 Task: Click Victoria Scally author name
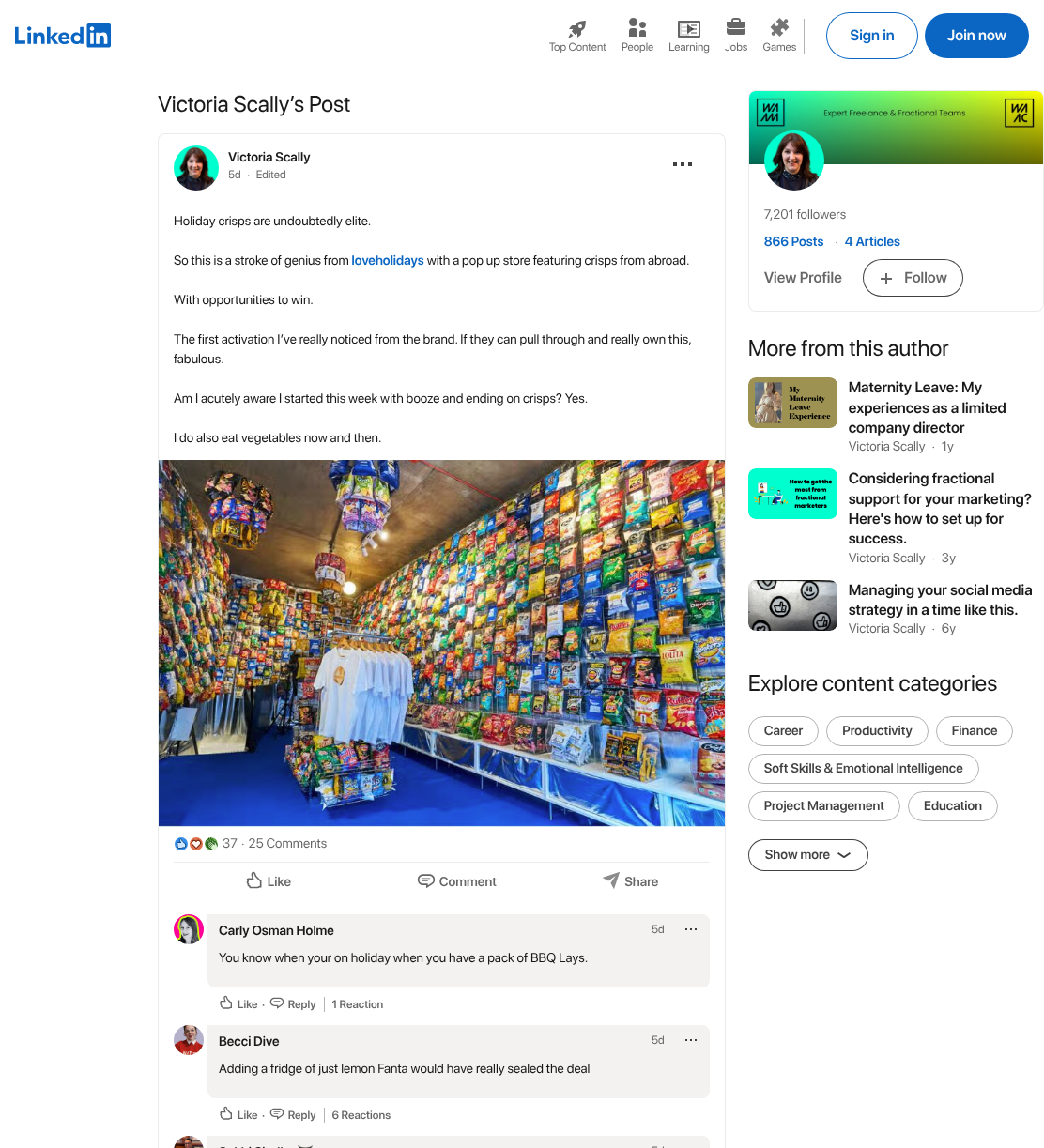point(269,157)
